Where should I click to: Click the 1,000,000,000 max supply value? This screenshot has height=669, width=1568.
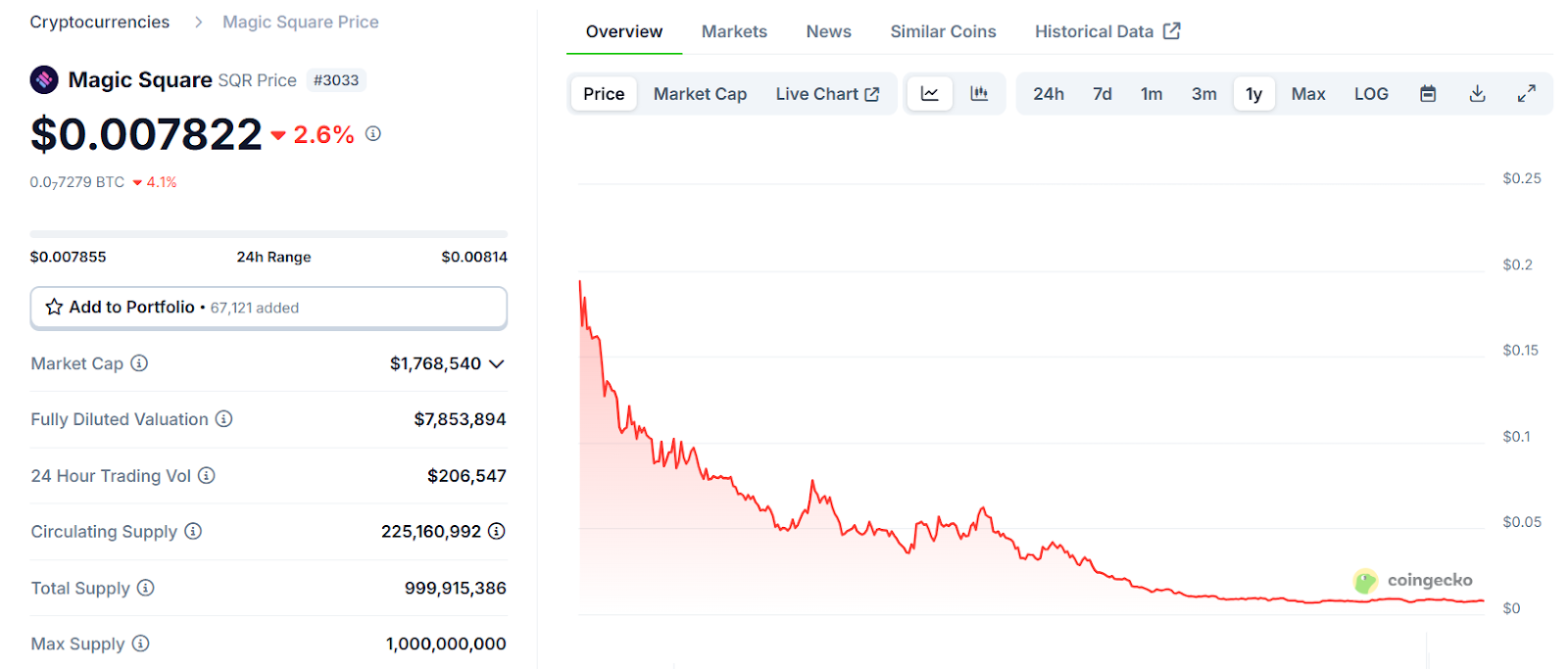point(446,644)
